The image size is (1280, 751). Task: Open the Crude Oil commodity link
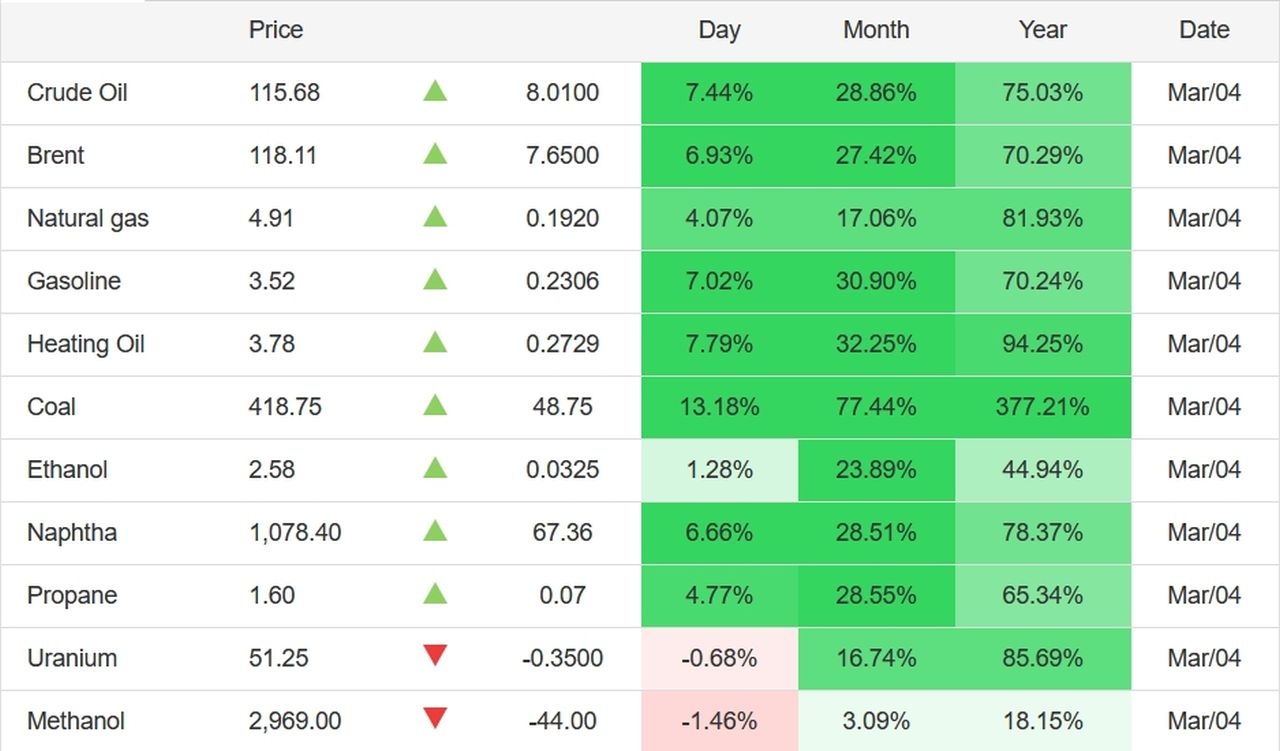[77, 93]
